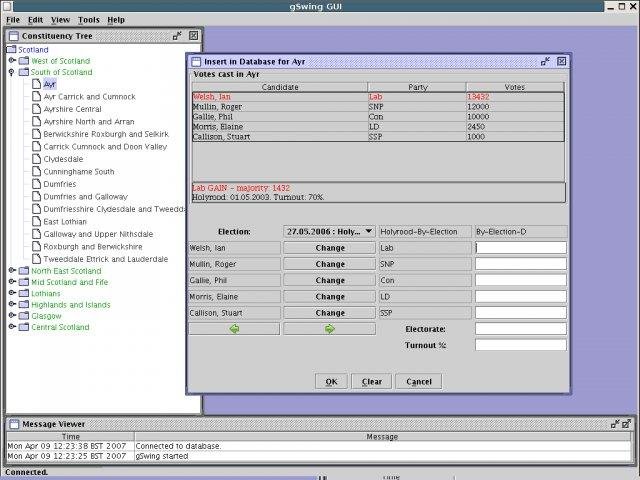Open the Election date dropdown
640x480 pixels.
[329, 231]
